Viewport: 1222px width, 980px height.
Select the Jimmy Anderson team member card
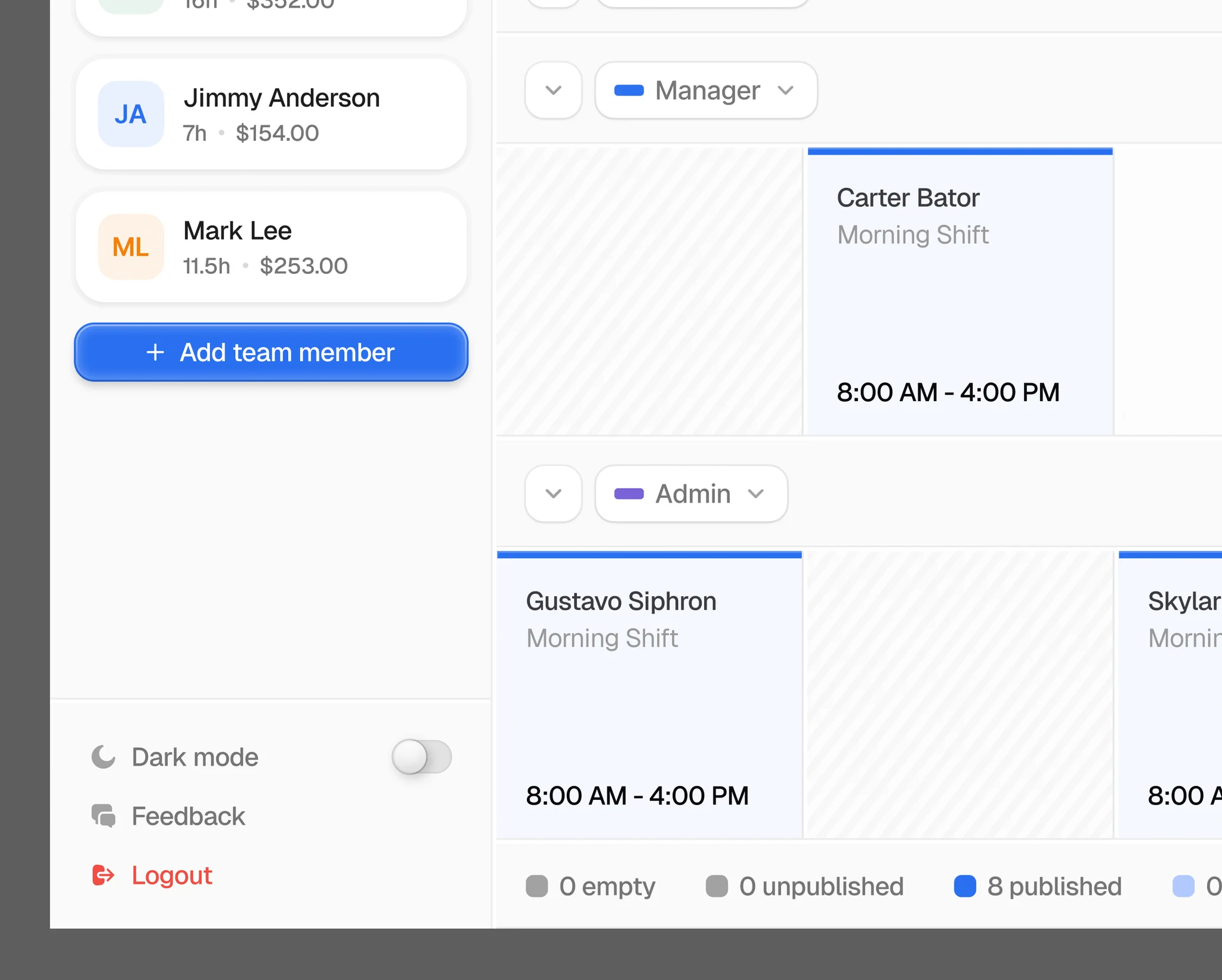pos(271,114)
